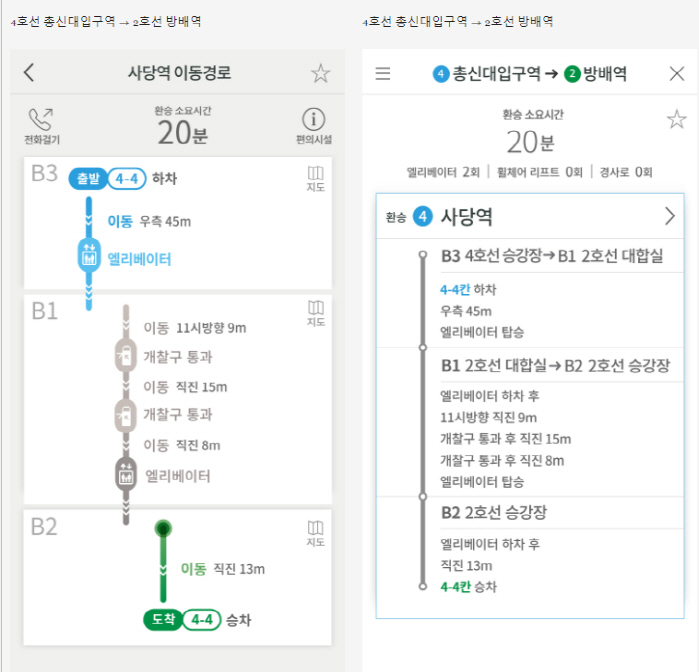Select B3 4호선 승강장→B1 2호선 대합실 section
The height and width of the screenshot is (672, 699).
tap(551, 256)
